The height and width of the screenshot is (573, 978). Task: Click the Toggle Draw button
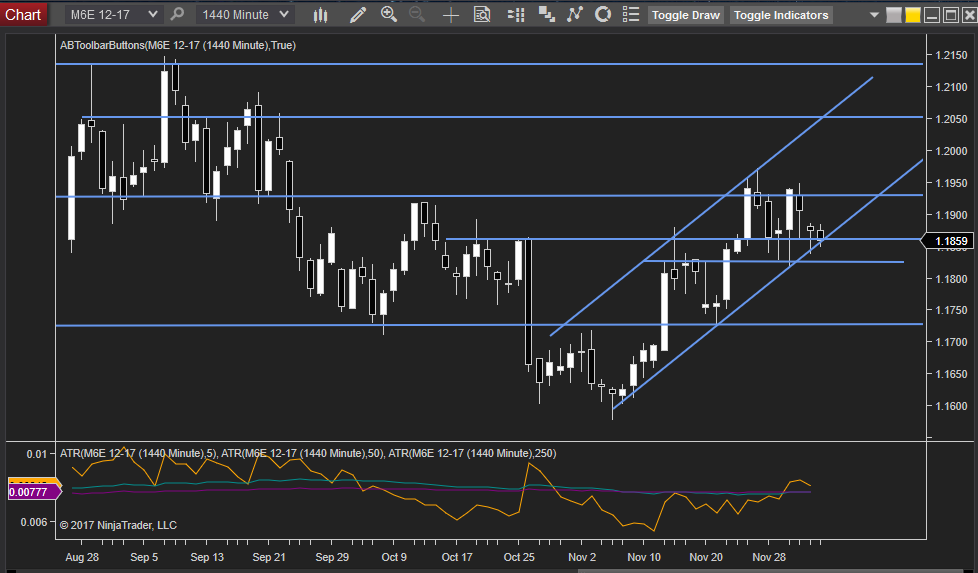[685, 15]
